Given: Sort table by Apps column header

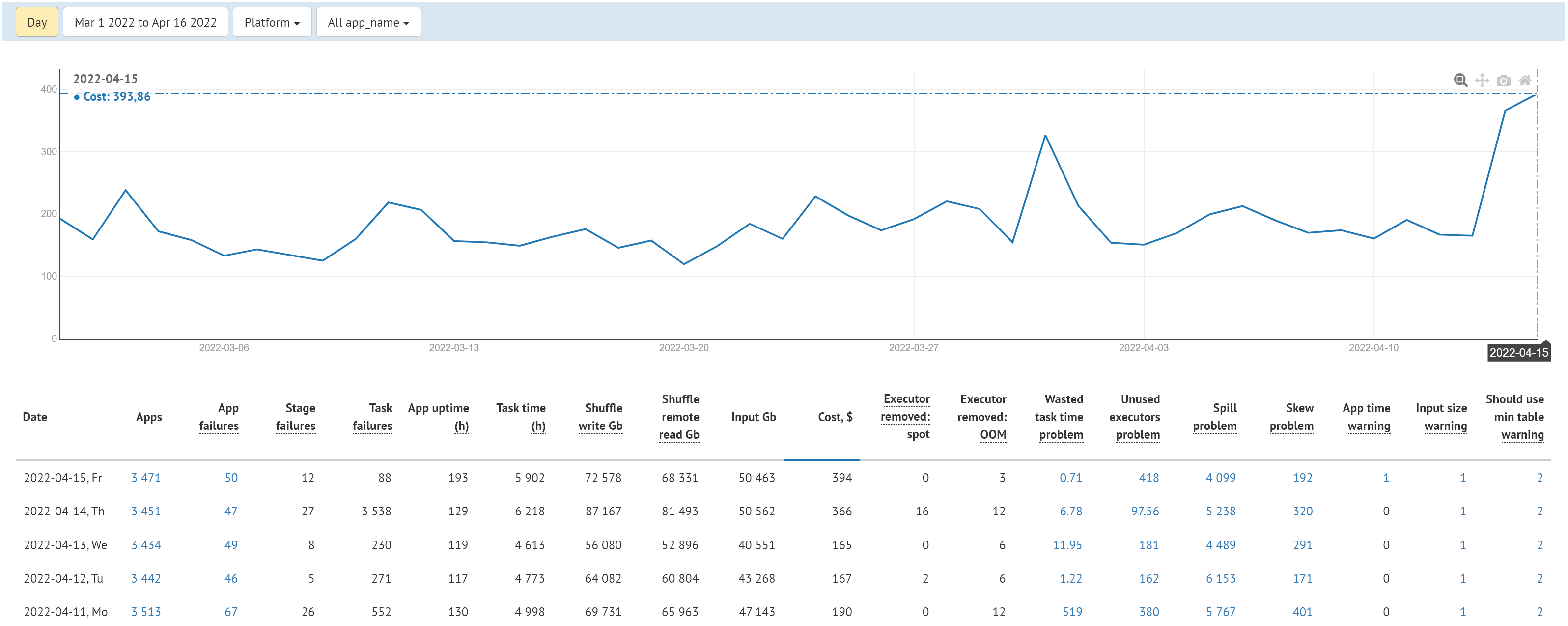Looking at the screenshot, I should tap(148, 417).
